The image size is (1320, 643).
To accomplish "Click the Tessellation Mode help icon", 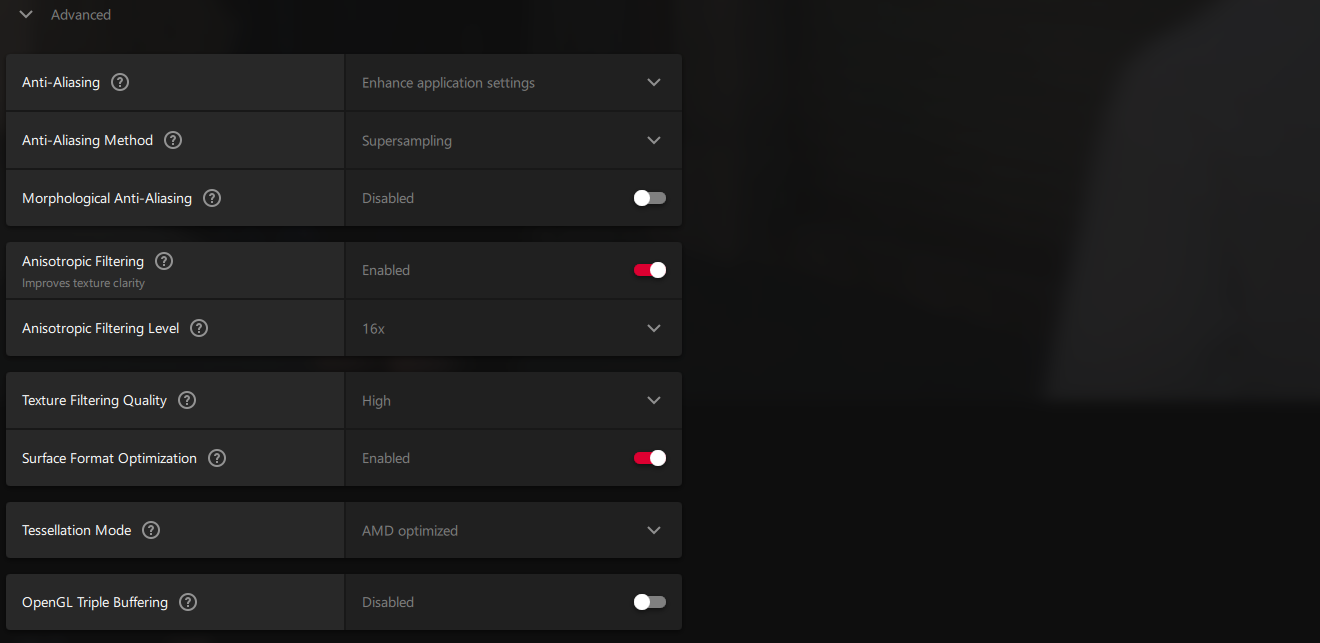I will 151,530.
